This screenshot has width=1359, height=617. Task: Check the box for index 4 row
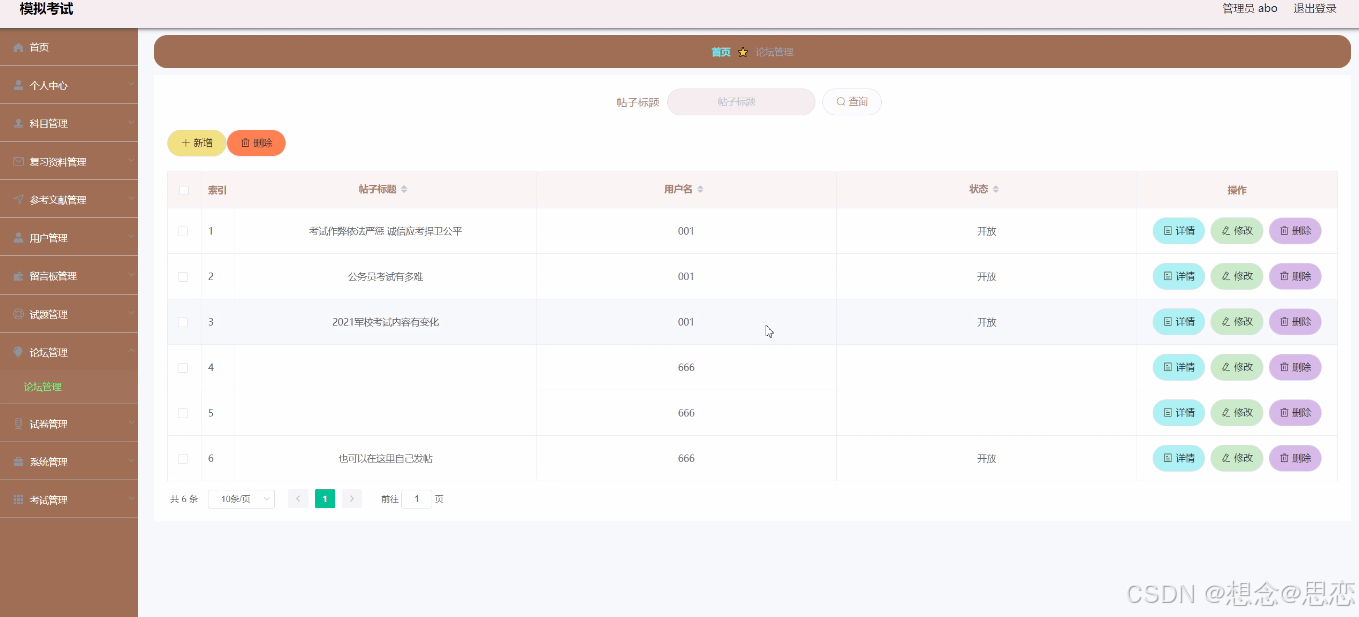click(x=183, y=367)
